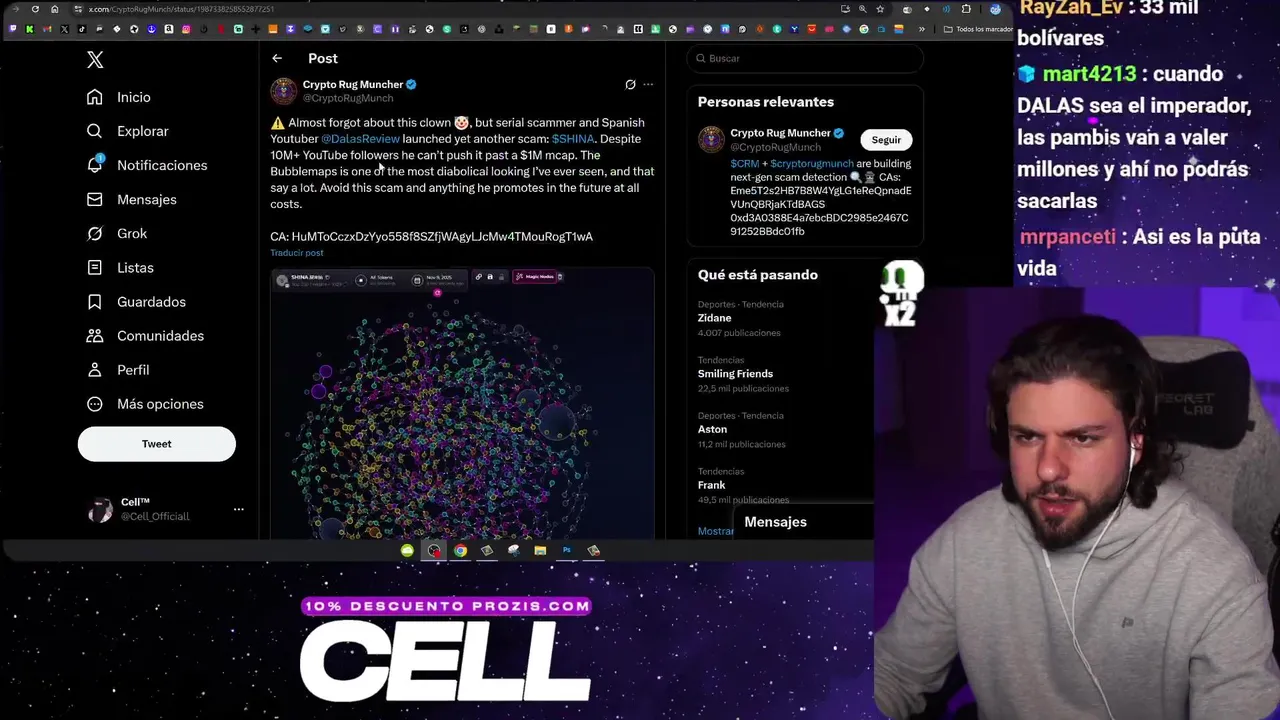Viewport: 1280px width, 720px height.
Task: Open the $CRM cashtag link
Action: [745, 164]
